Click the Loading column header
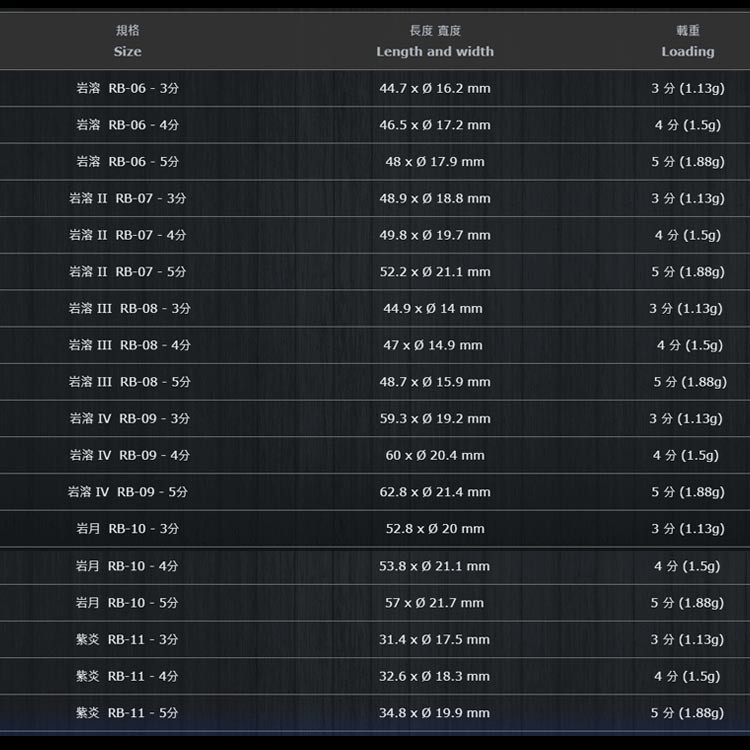Image resolution: width=750 pixels, height=750 pixels. (x=688, y=51)
